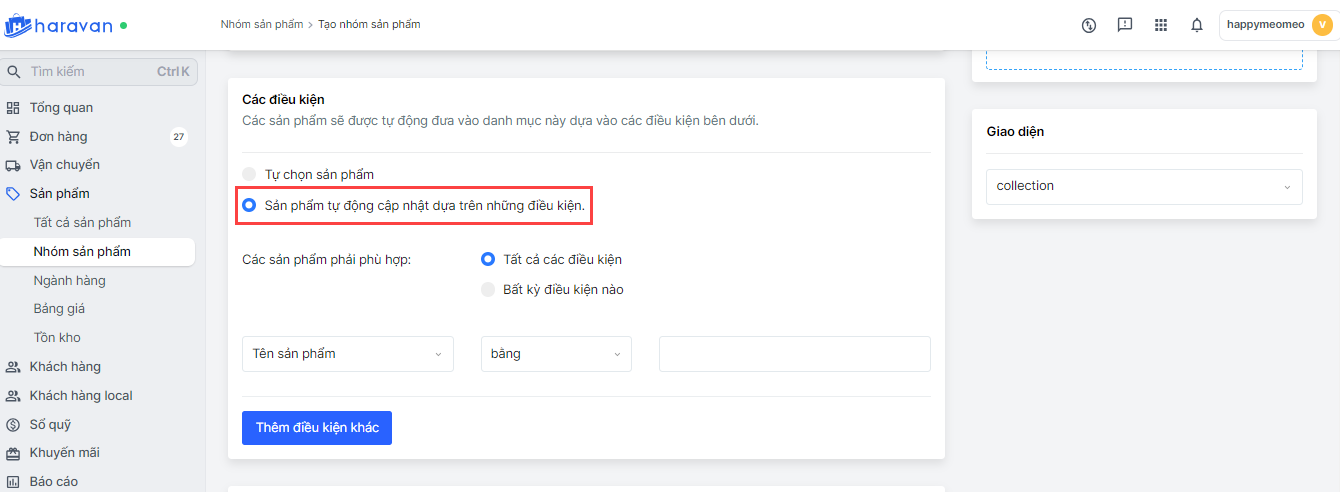The width and height of the screenshot is (1340, 492).
Task: Open Khách hàng in sidebar
Action: pyautogui.click(x=65, y=367)
